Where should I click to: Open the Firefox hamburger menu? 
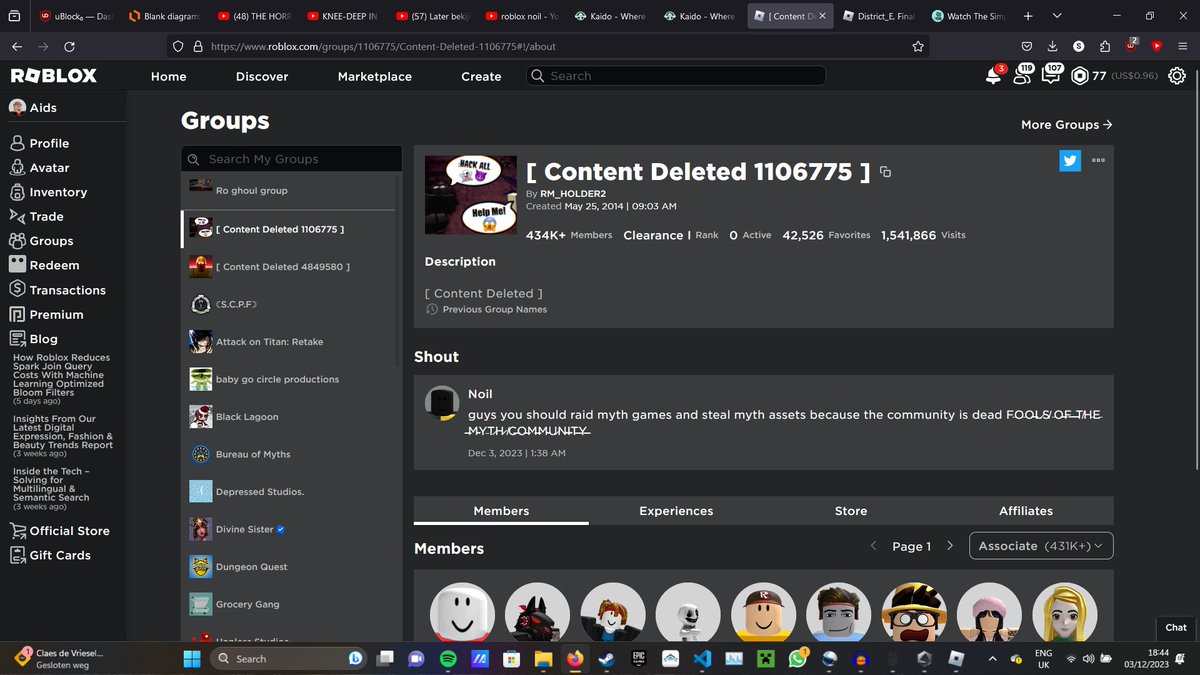[1183, 46]
